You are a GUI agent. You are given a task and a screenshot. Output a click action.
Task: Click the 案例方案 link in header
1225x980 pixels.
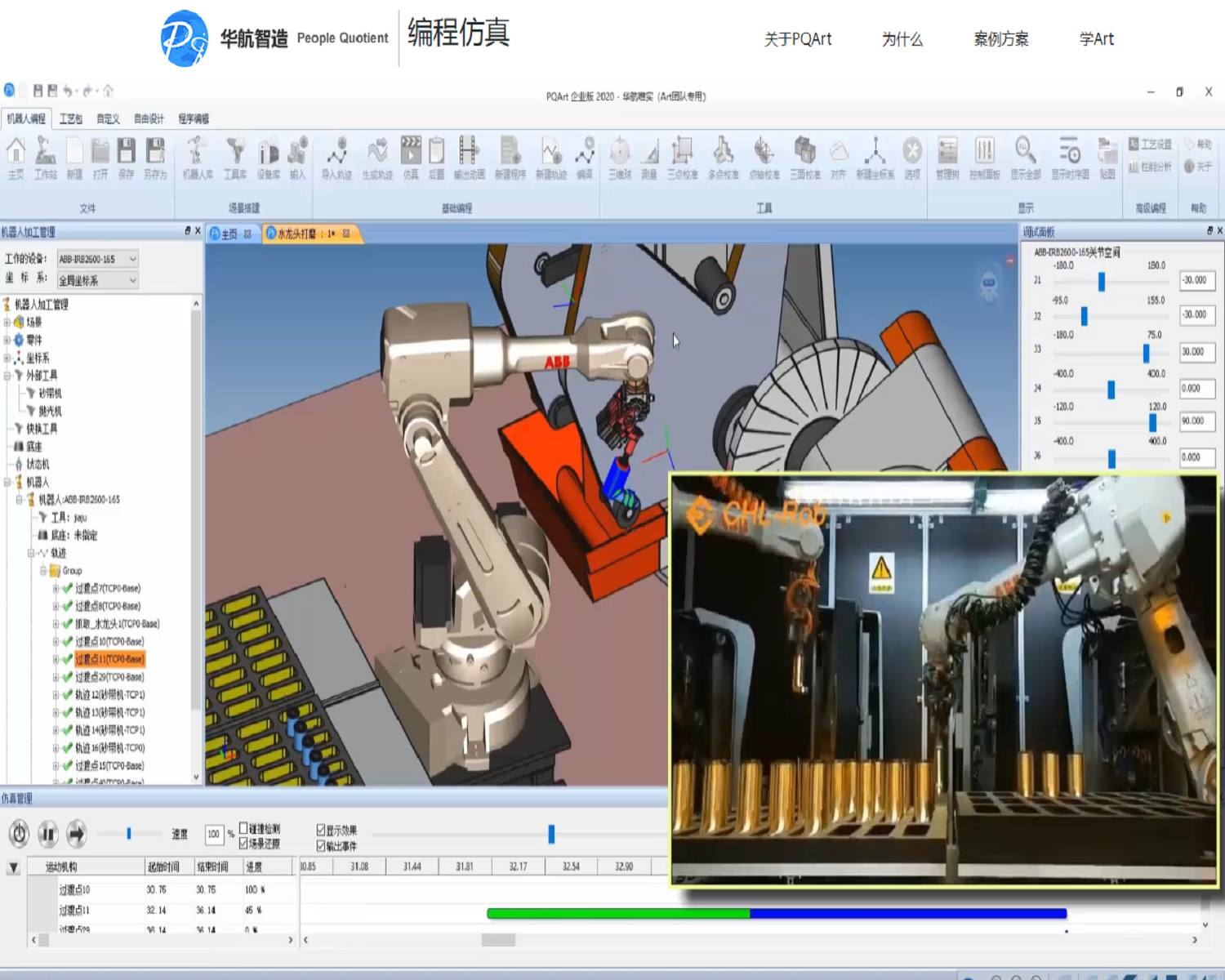(x=1000, y=39)
